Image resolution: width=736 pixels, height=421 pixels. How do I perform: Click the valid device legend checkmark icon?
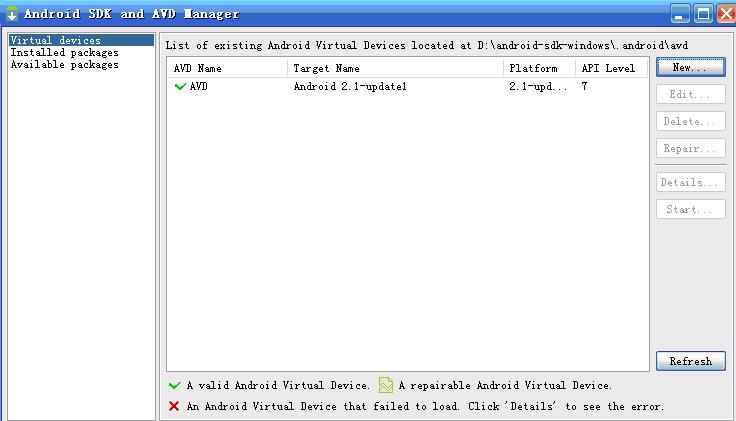pos(175,385)
